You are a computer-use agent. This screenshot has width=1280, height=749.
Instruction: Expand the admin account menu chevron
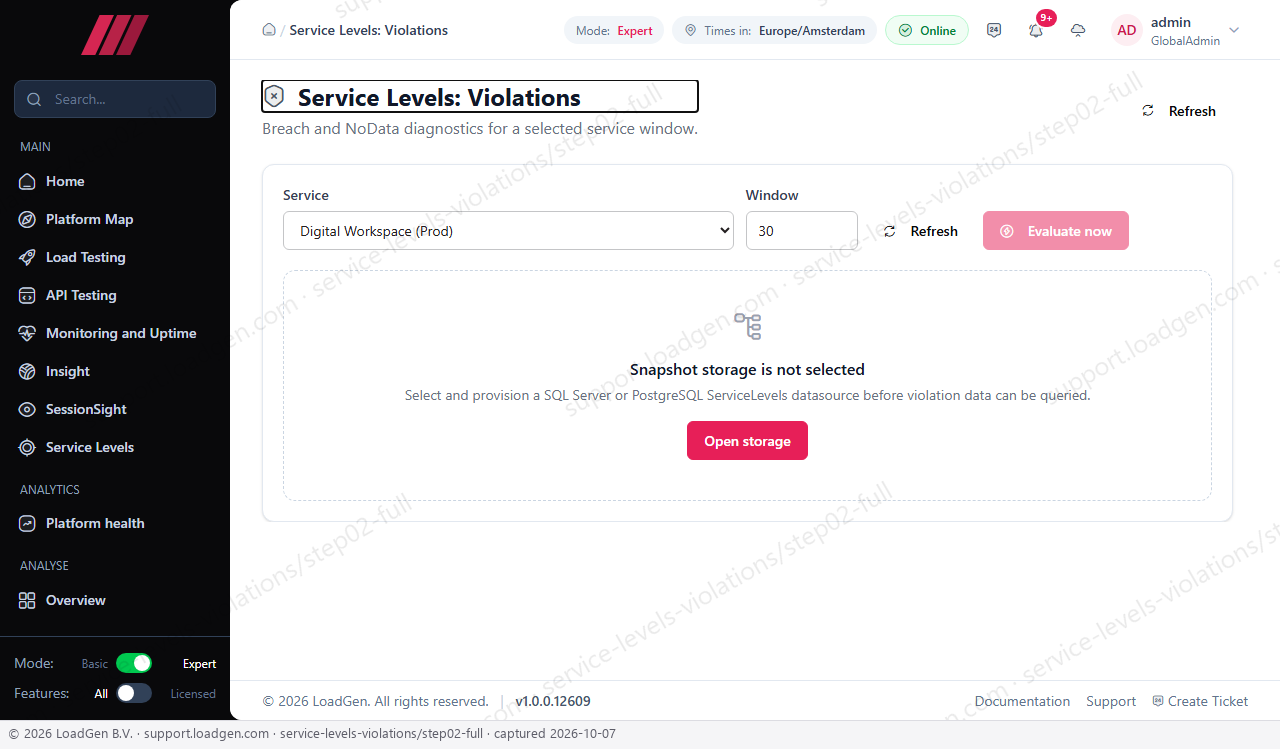[1234, 30]
